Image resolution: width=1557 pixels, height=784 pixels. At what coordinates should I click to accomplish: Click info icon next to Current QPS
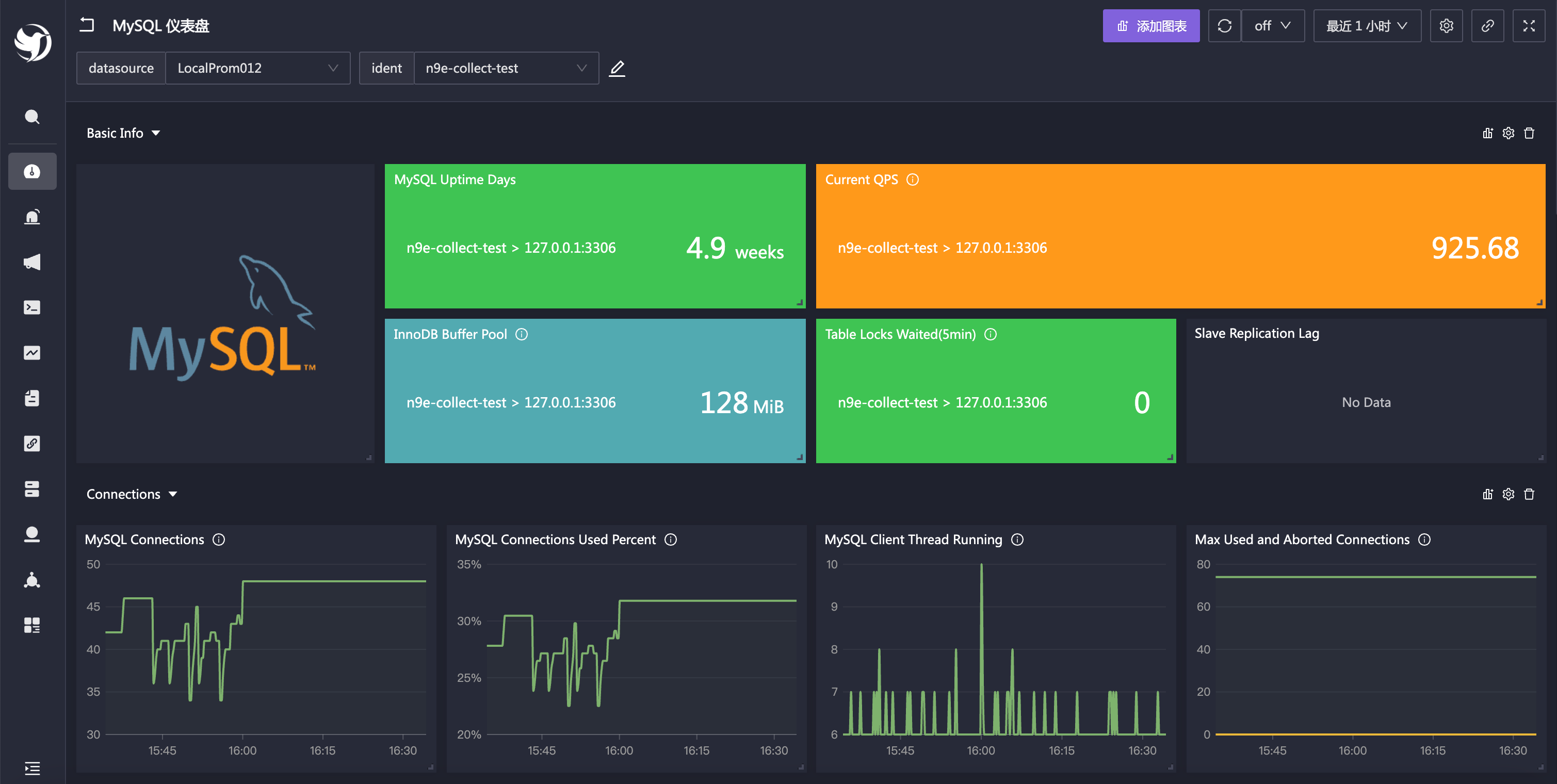point(913,179)
